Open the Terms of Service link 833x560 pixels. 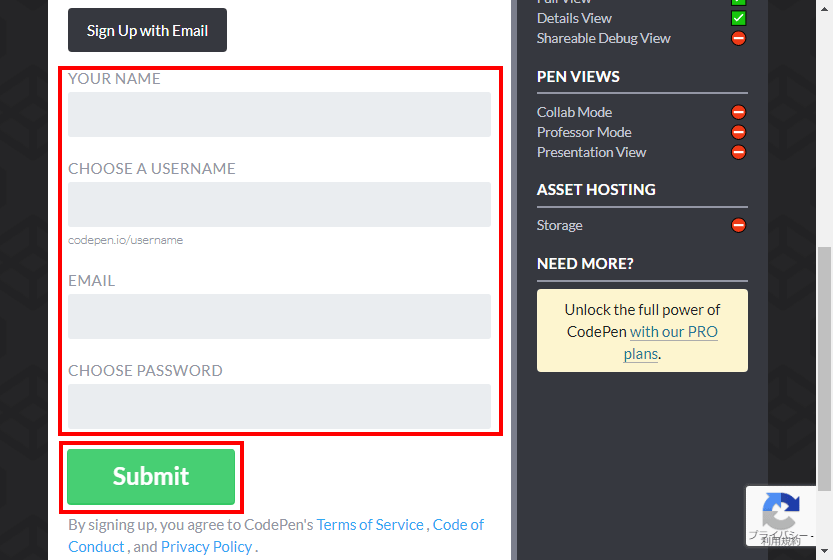[x=370, y=524]
